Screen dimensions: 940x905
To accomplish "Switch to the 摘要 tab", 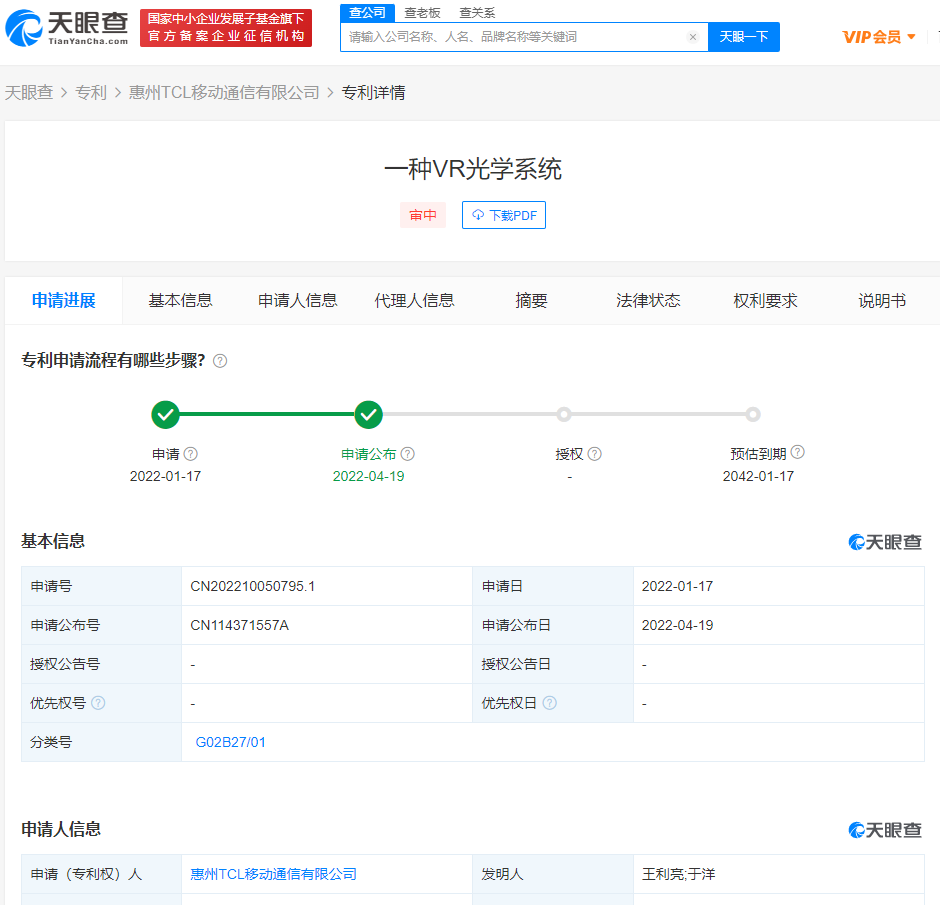I will (x=531, y=300).
